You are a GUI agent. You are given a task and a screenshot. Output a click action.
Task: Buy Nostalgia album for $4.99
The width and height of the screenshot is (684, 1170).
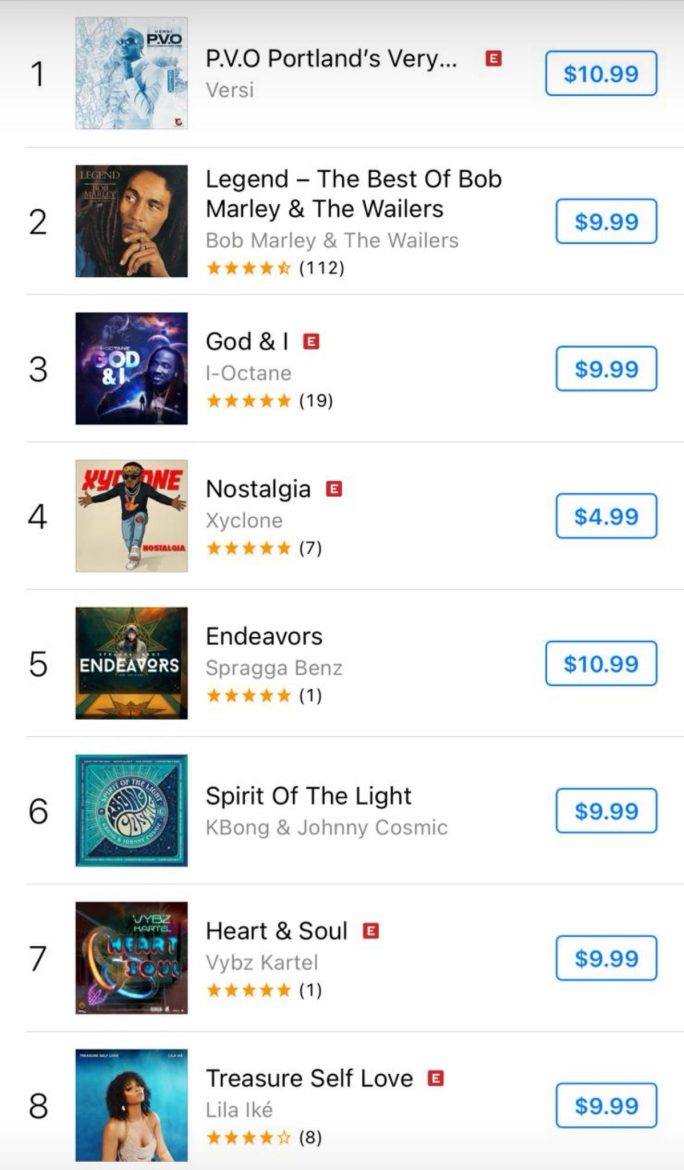pyautogui.click(x=606, y=516)
